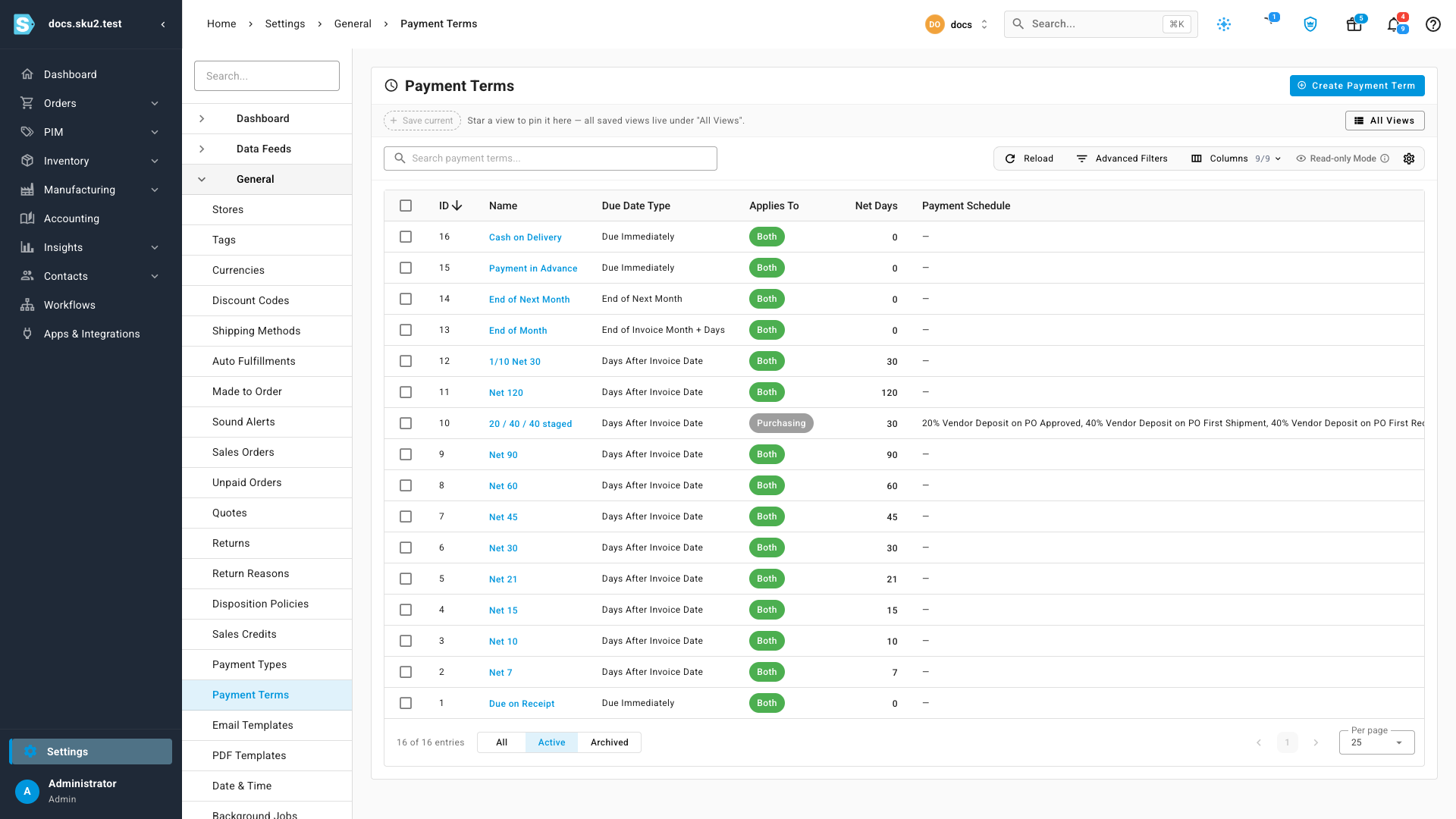
Task: Switch to the All filter tab
Action: click(501, 742)
